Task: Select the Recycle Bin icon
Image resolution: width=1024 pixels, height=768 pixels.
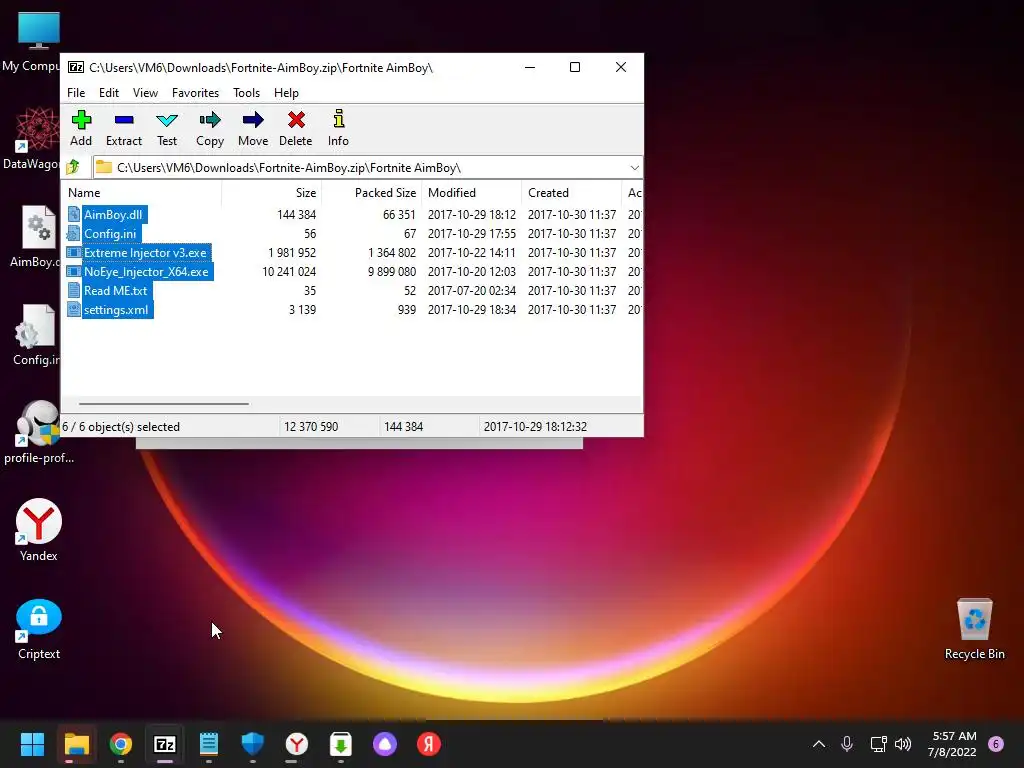Action: pos(974,628)
